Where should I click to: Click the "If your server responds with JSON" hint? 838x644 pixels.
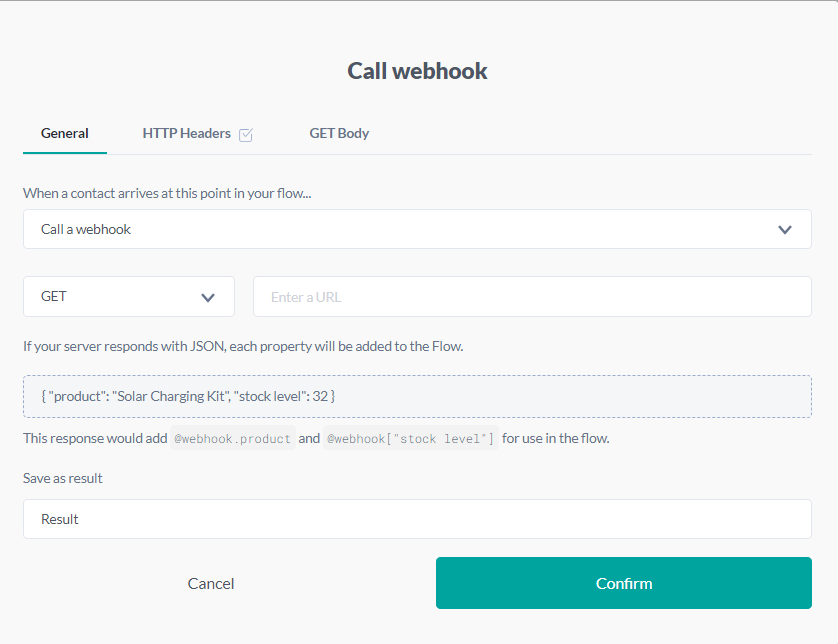[243, 347]
